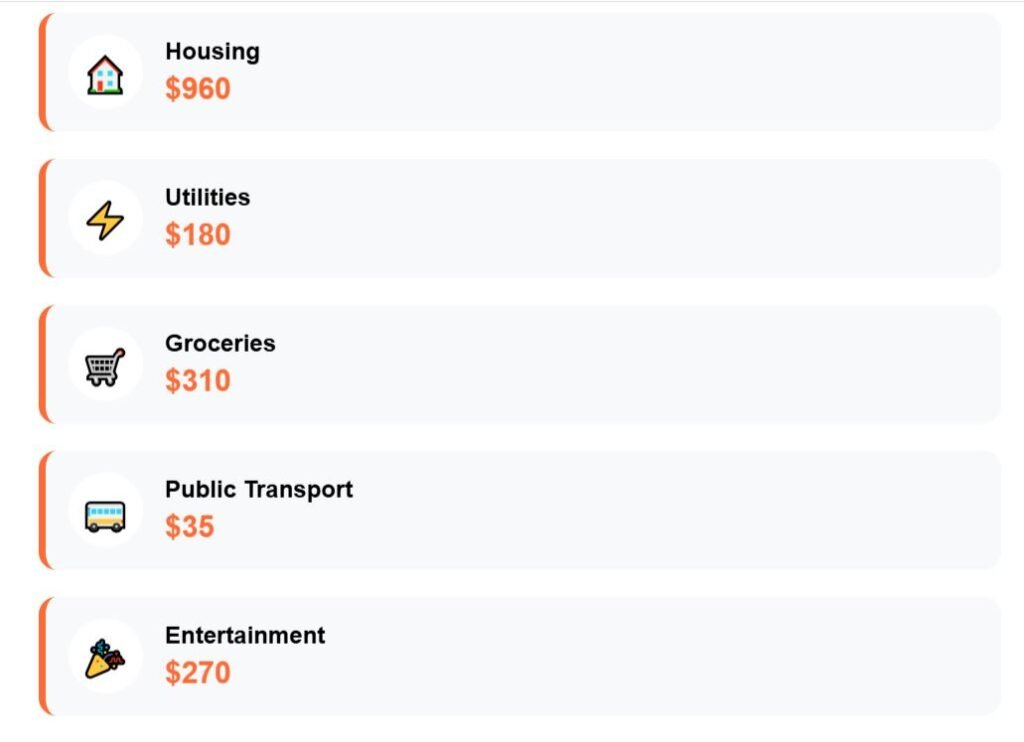Click the $180 utilities amount
Image resolution: width=1024 pixels, height=742 pixels.
click(x=198, y=235)
